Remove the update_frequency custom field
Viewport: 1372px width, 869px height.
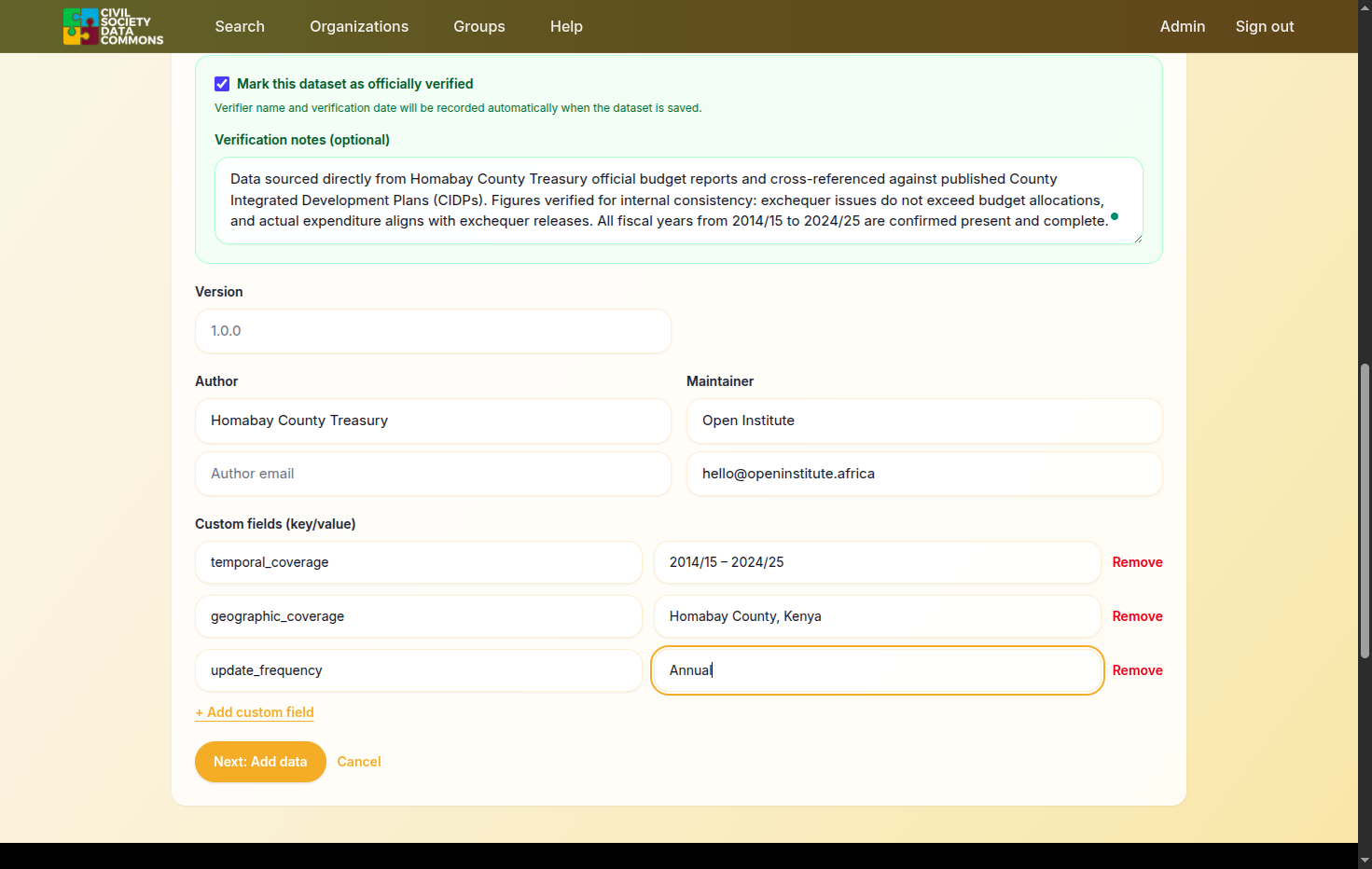click(x=1137, y=670)
